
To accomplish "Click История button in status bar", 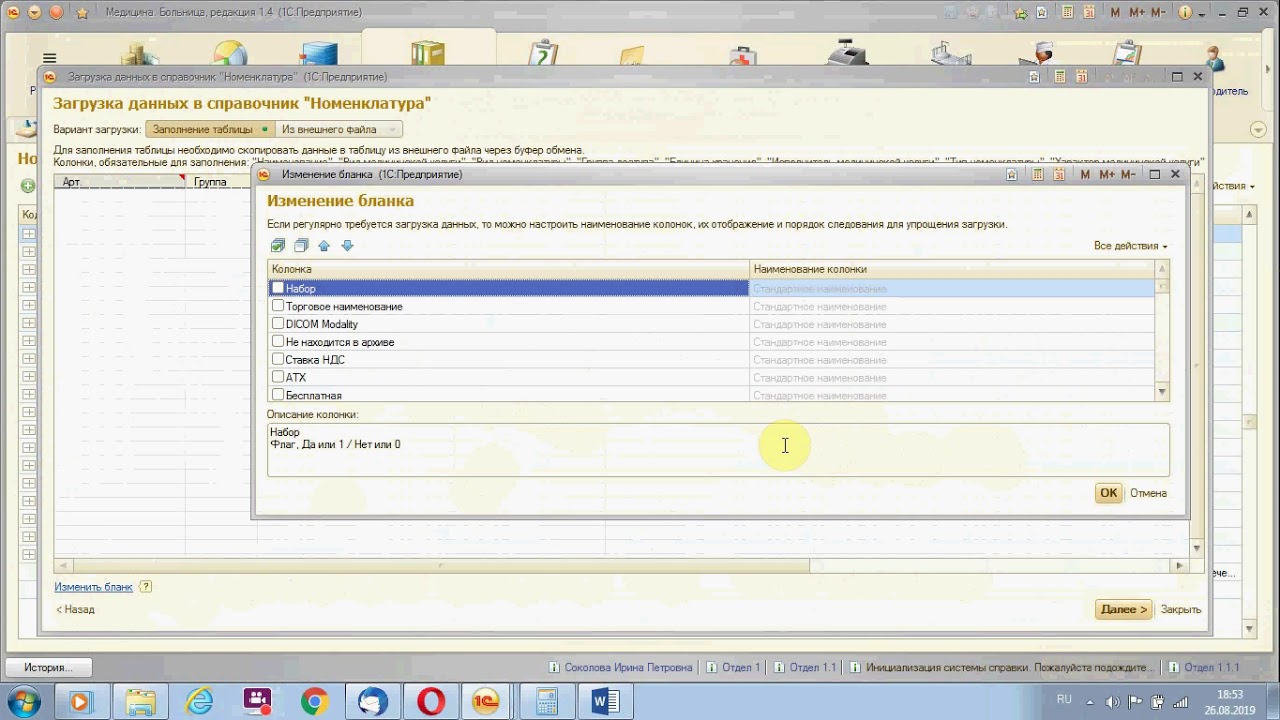I will (x=48, y=667).
